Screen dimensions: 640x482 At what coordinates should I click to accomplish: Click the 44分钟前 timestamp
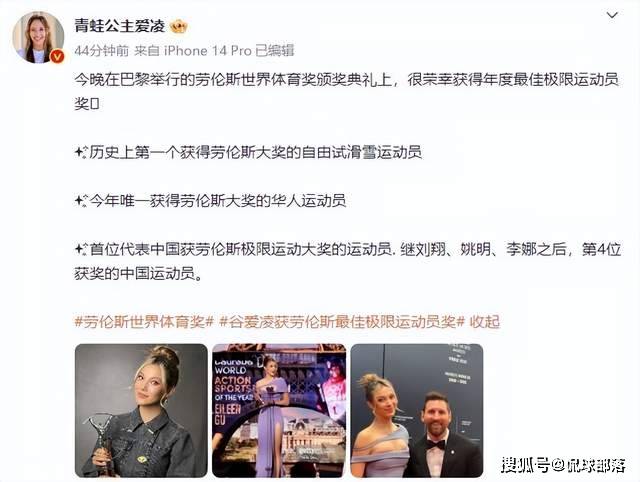(101, 51)
